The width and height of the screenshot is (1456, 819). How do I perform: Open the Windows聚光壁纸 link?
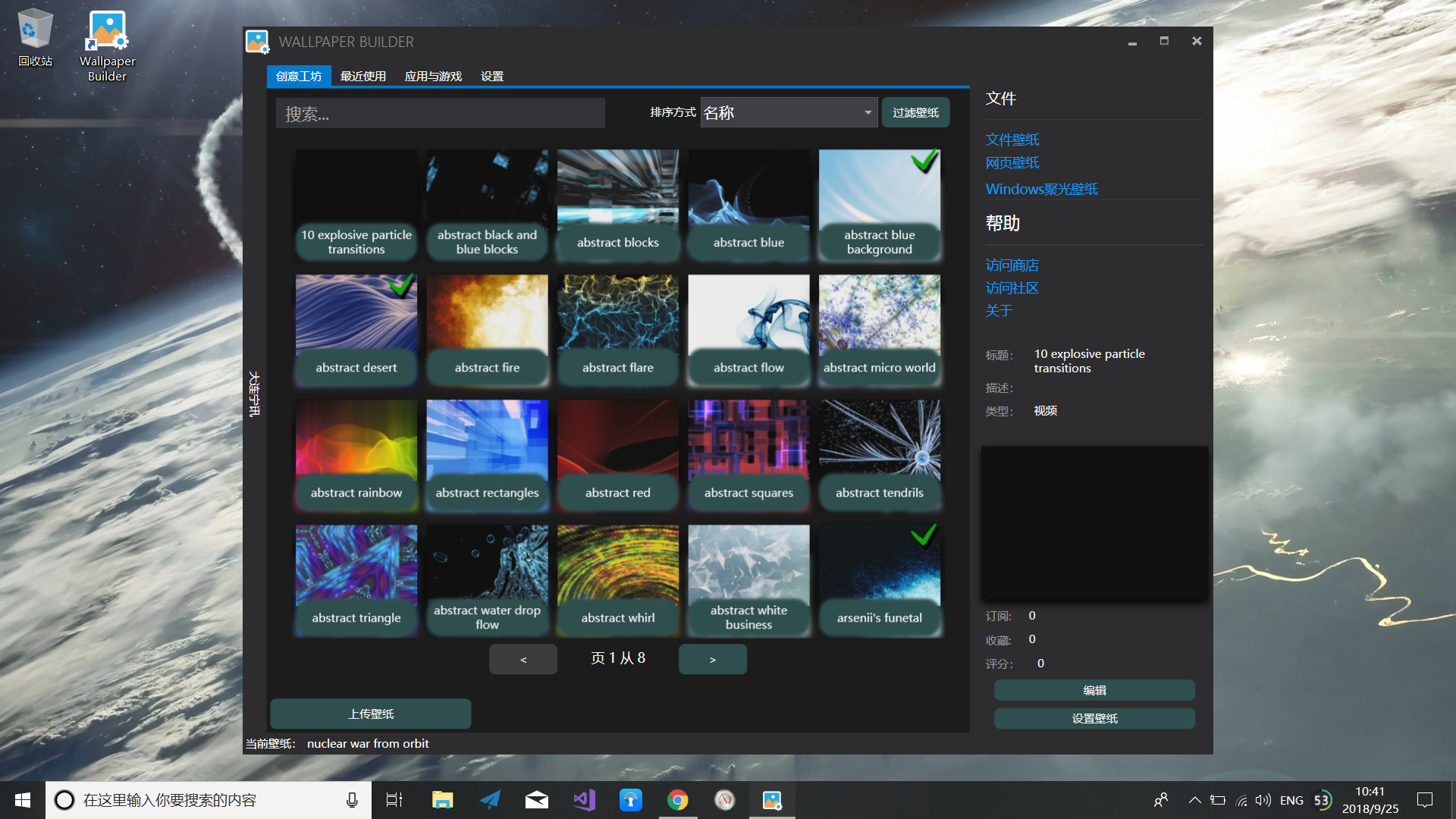pos(1041,189)
